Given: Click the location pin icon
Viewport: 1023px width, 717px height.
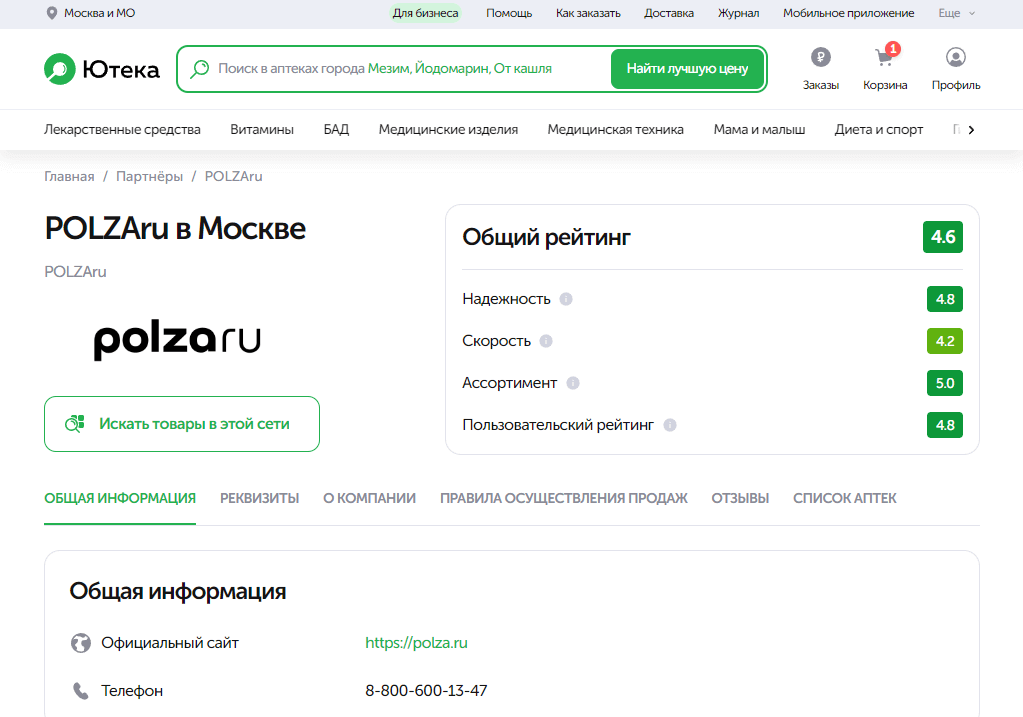Looking at the screenshot, I should 52,13.
